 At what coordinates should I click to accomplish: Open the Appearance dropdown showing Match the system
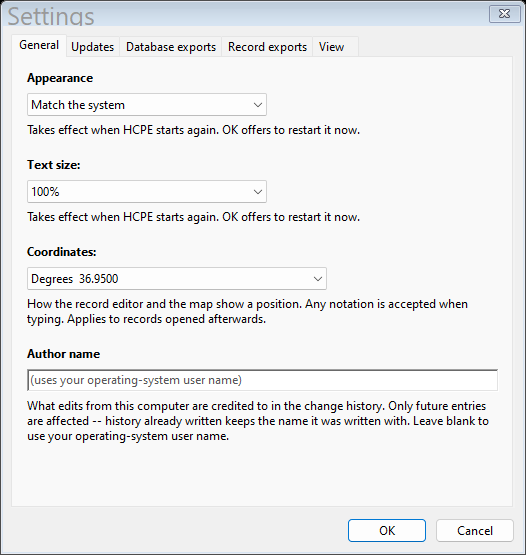tap(147, 105)
